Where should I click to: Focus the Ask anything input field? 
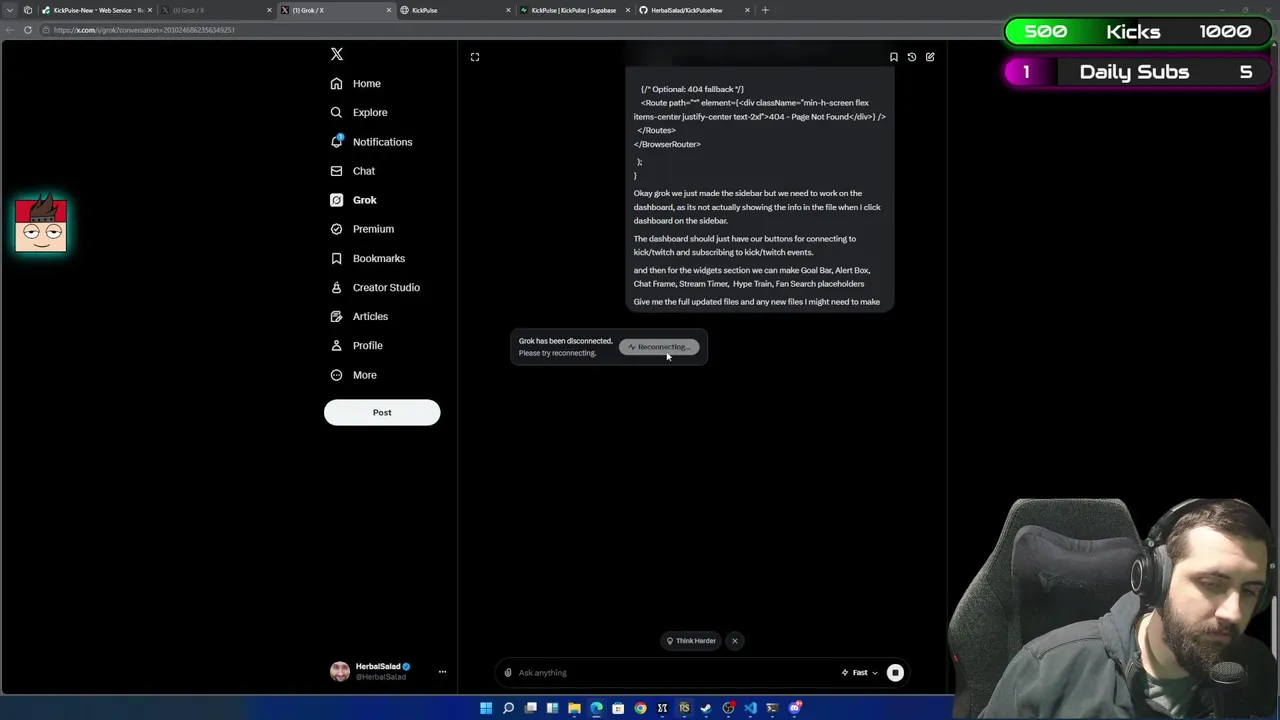click(675, 673)
